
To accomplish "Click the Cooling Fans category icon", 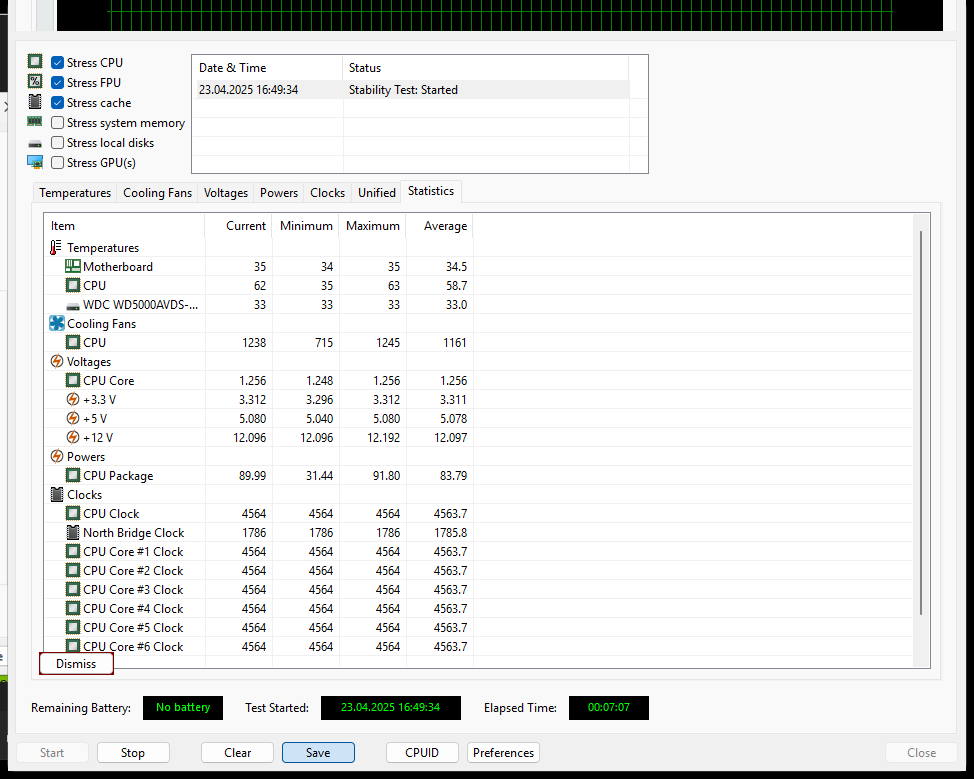I will pos(56,324).
